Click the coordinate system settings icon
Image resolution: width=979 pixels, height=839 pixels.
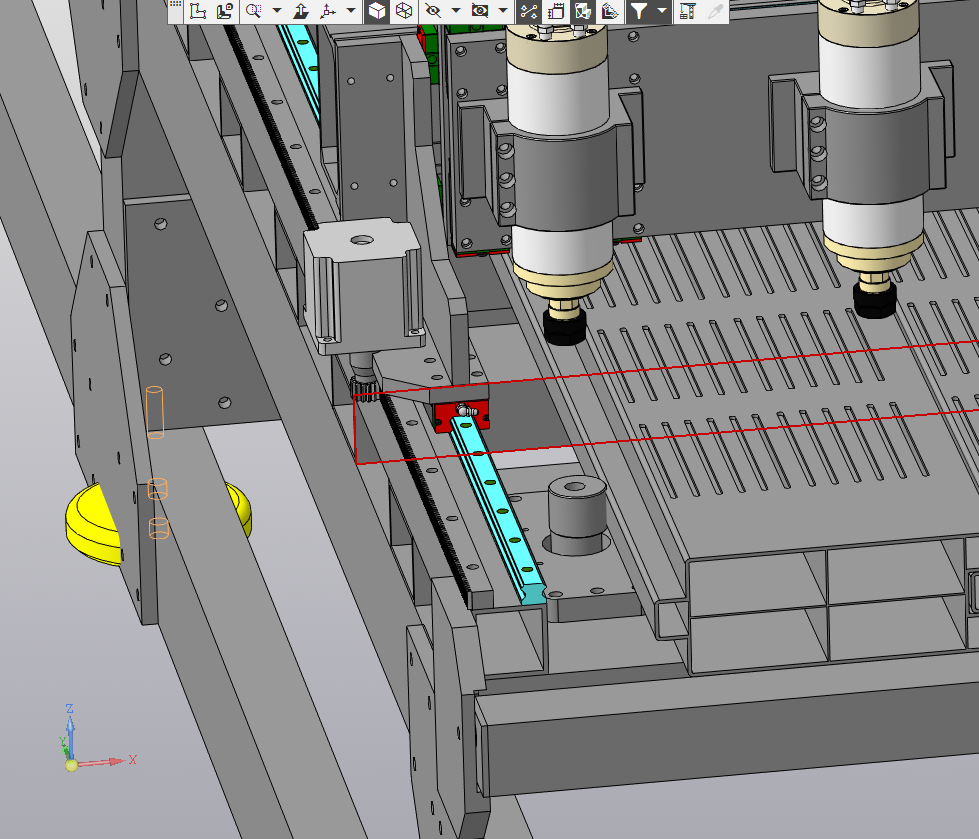tap(225, 11)
